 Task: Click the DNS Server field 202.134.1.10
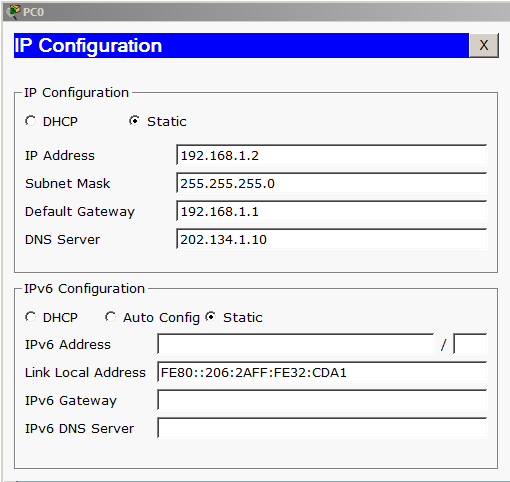pyautogui.click(x=331, y=239)
